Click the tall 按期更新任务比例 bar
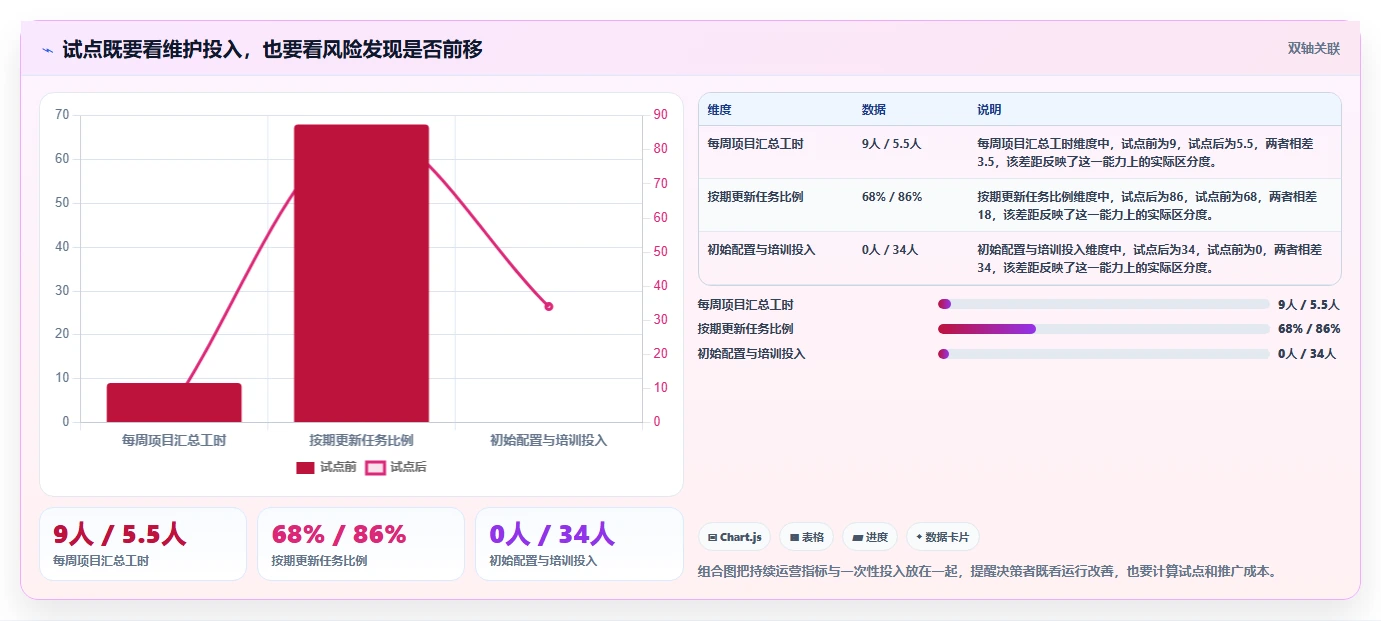 click(361, 273)
